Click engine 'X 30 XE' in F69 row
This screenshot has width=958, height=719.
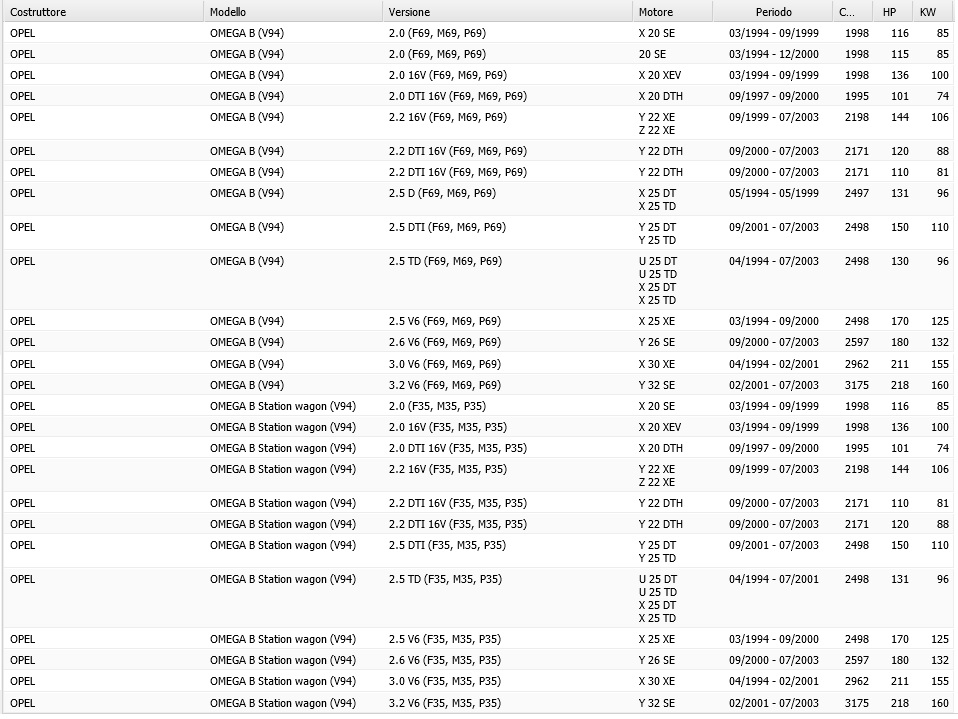pyautogui.click(x=657, y=364)
